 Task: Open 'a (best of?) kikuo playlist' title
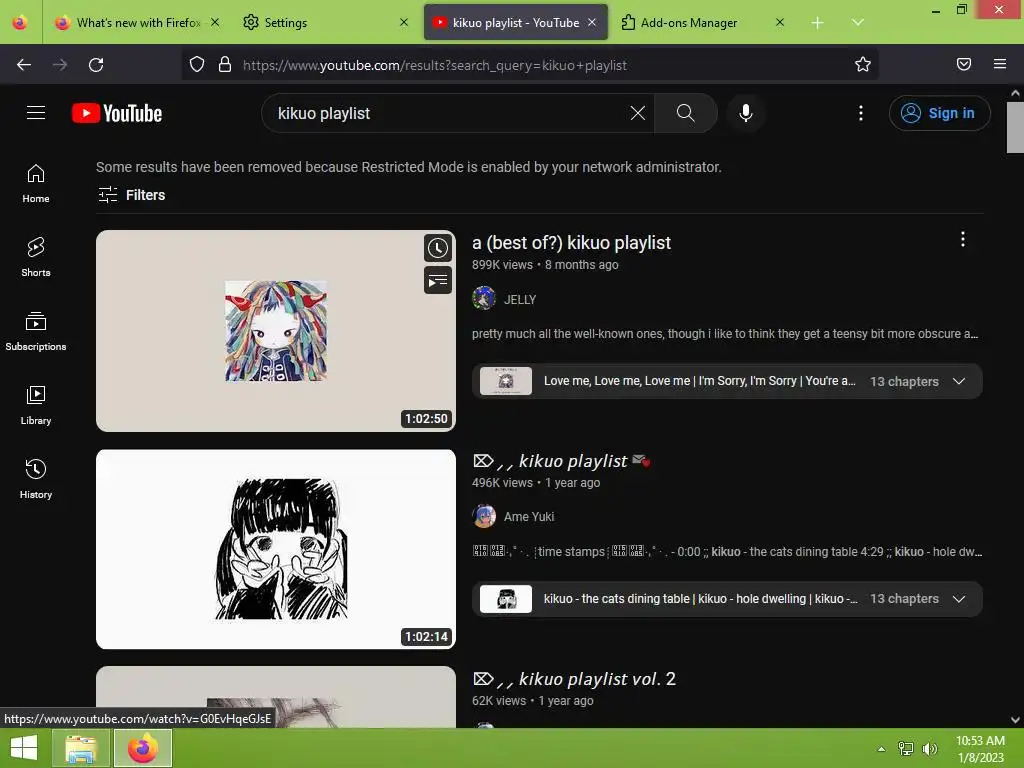571,243
